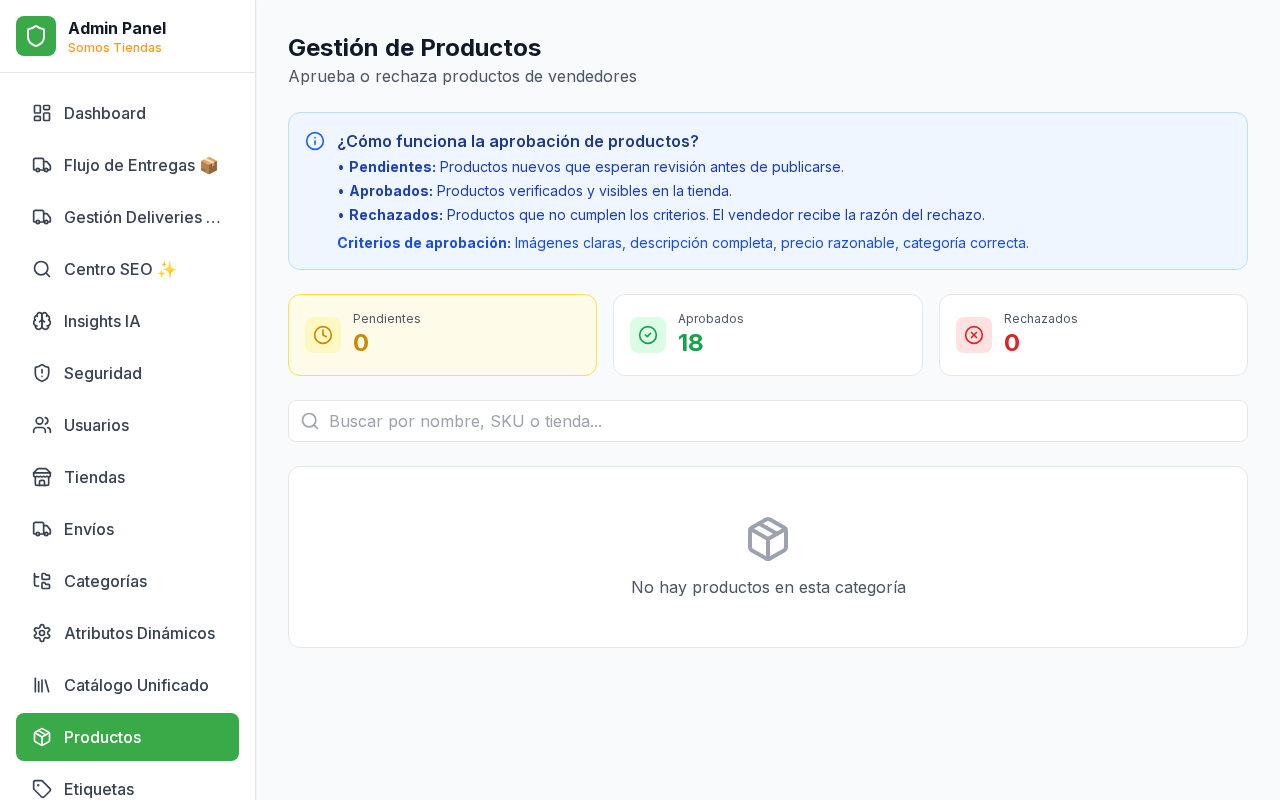This screenshot has width=1280, height=800.
Task: Select the active Productos menu item
Action: pos(127,737)
